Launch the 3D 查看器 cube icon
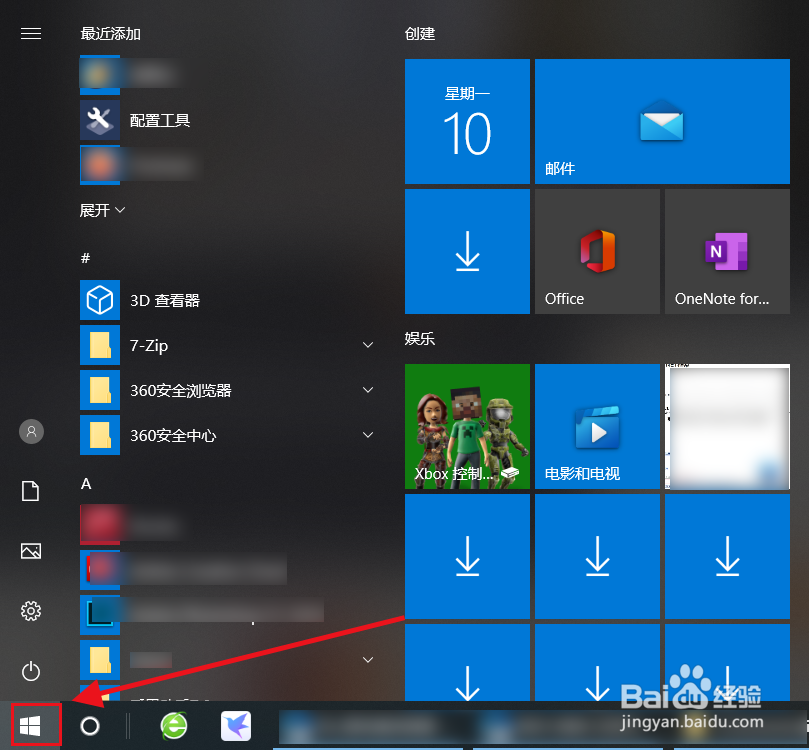Screen dimensions: 809x750 tap(100, 300)
